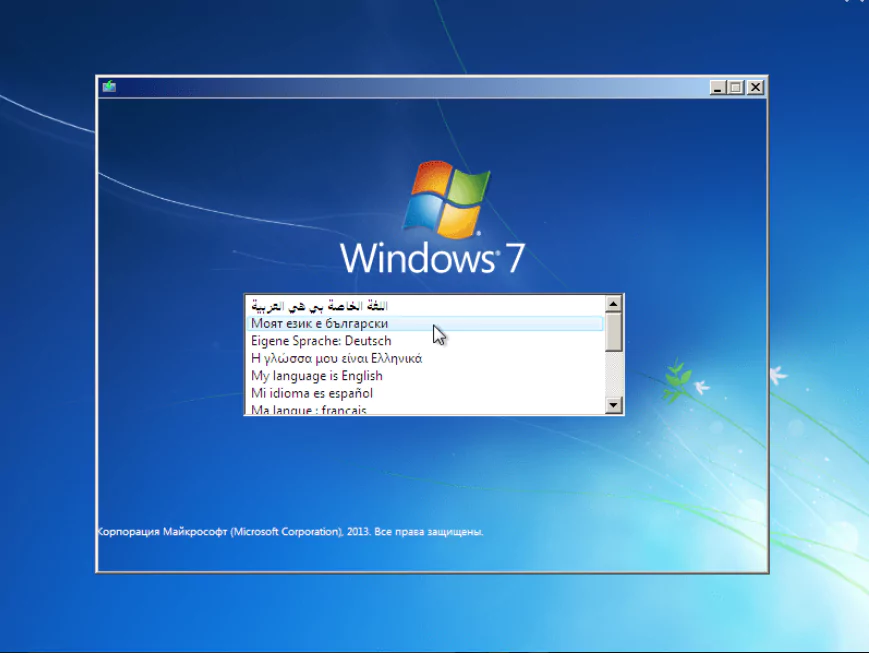Pick "Моят език е български"
869x653 pixels.
[x=320, y=322]
